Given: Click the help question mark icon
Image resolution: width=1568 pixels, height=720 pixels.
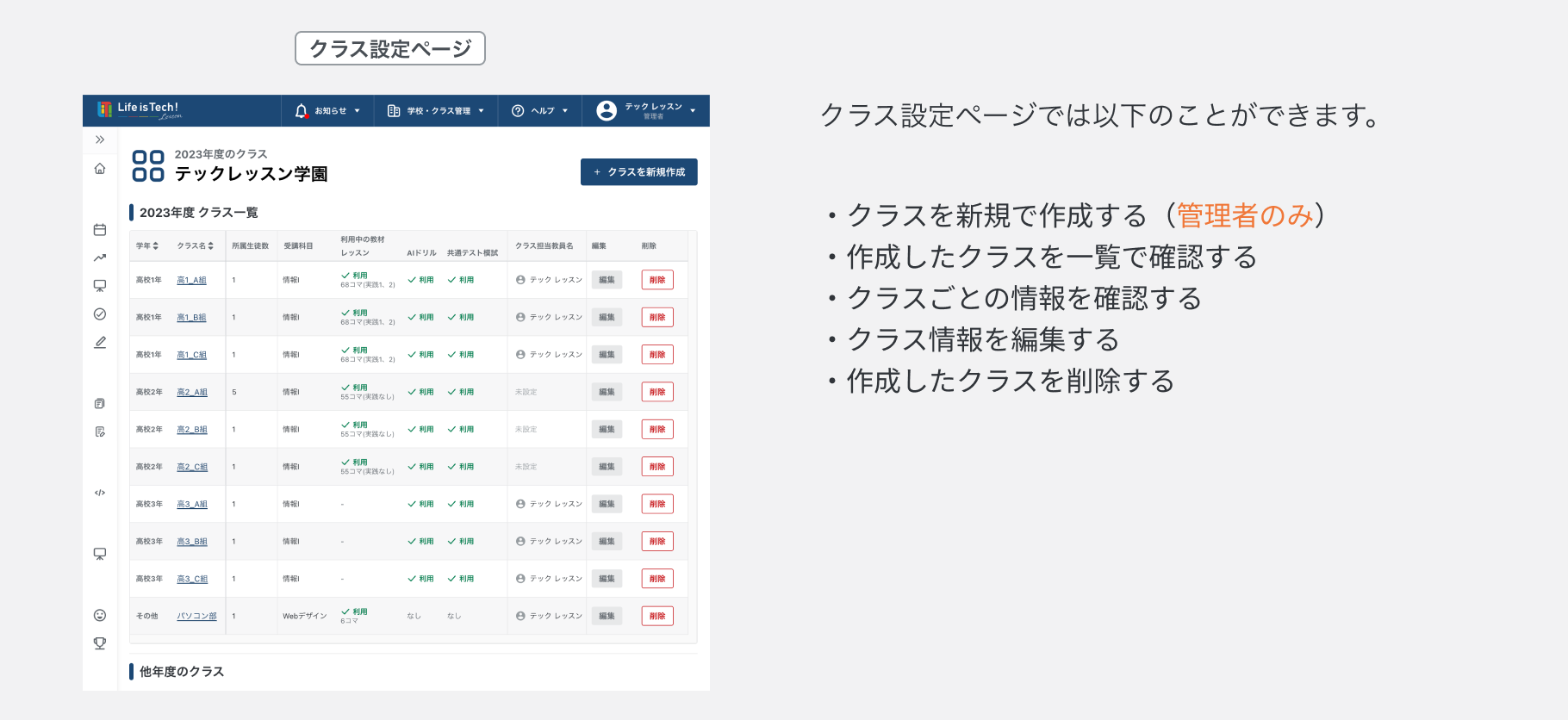Looking at the screenshot, I should tap(518, 111).
